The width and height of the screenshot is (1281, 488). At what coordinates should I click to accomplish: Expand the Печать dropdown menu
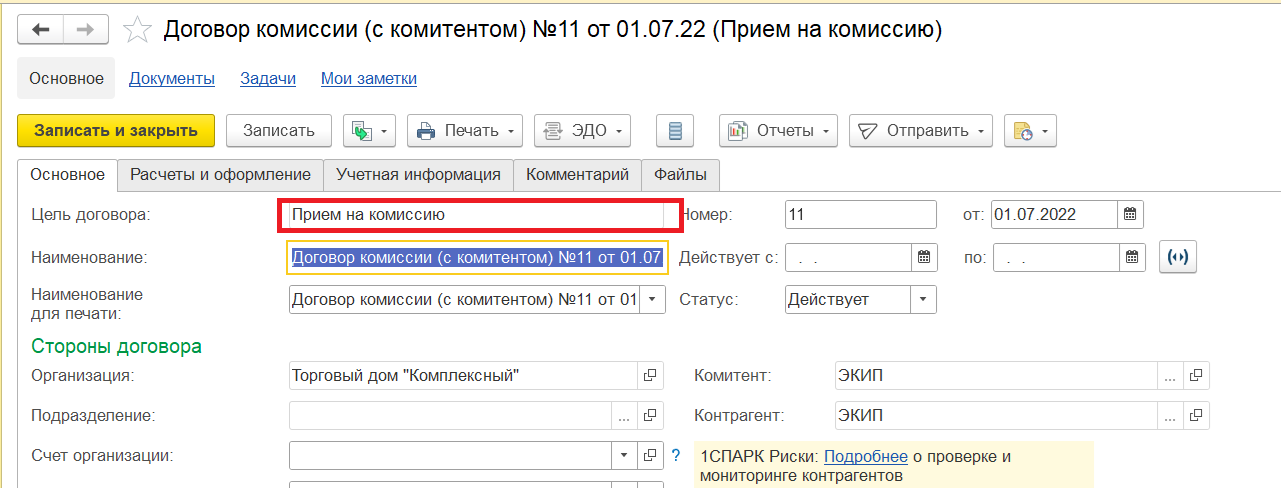click(465, 130)
